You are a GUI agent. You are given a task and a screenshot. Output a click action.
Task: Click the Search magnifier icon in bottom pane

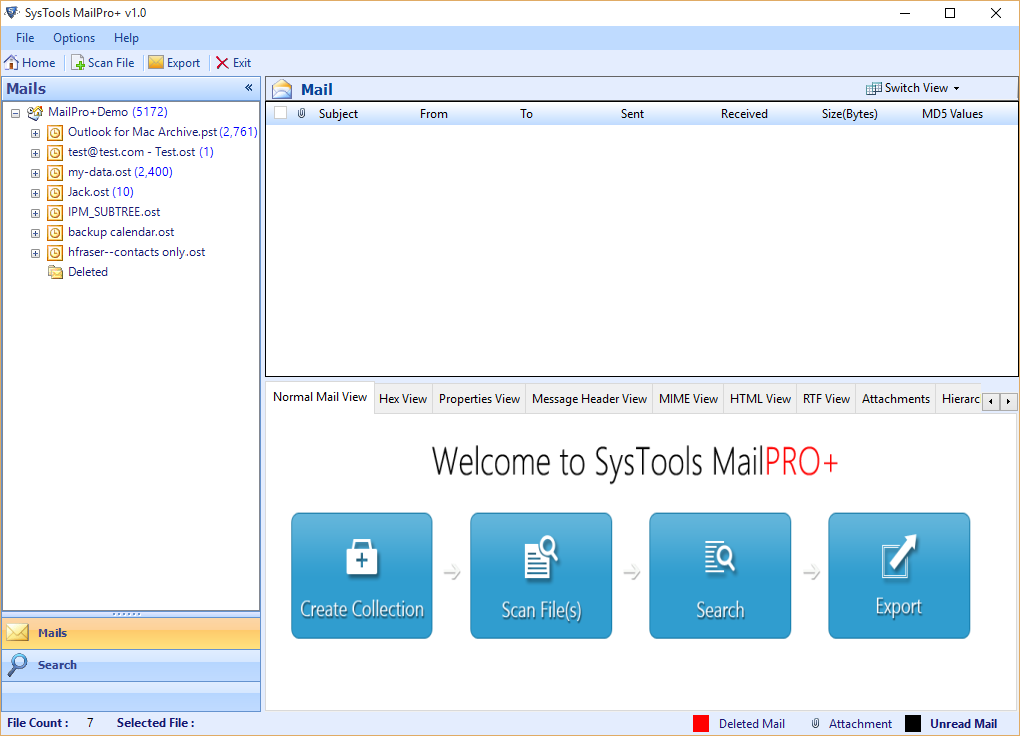coord(18,664)
